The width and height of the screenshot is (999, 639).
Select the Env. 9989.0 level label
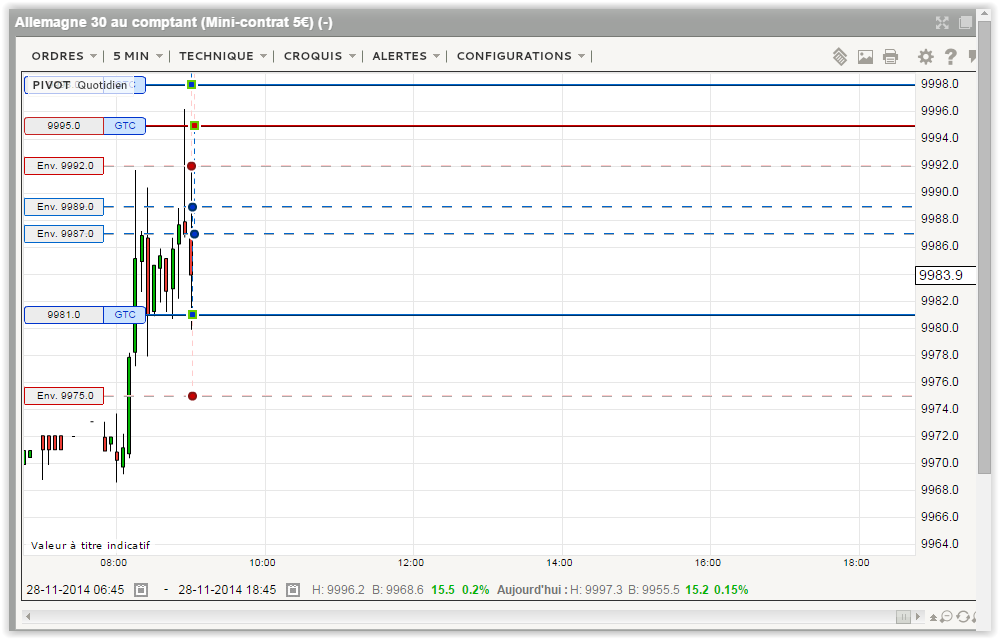[64, 206]
